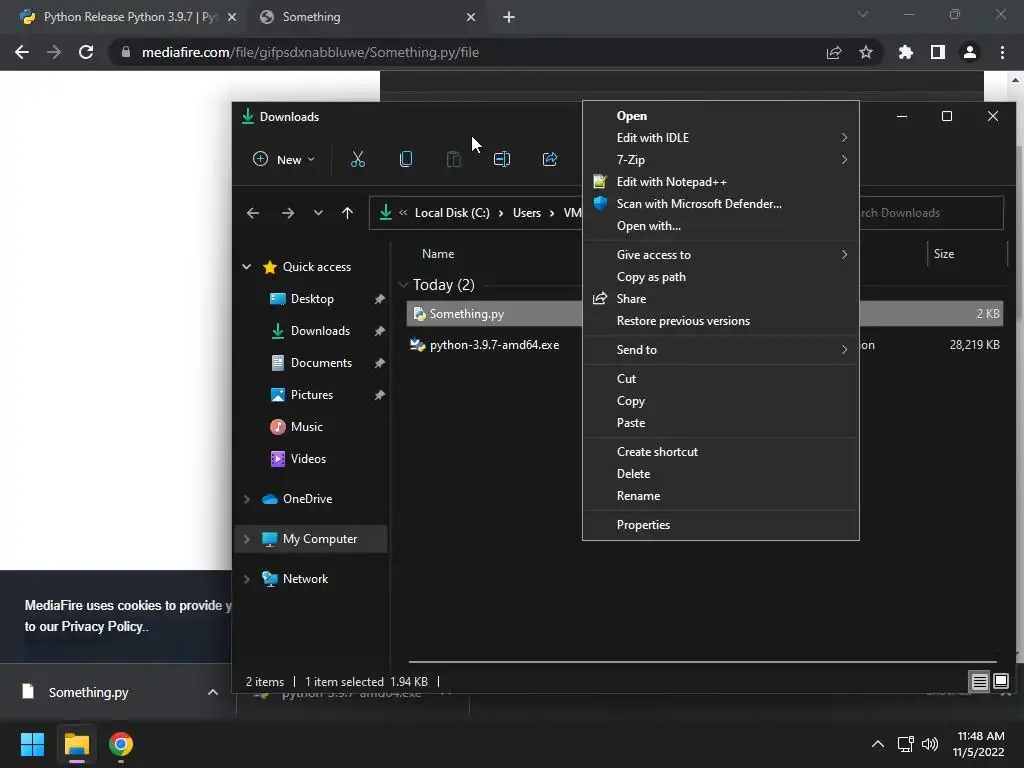Go back in File Explorer navigation
This screenshot has height=768, width=1024.
[x=253, y=213]
